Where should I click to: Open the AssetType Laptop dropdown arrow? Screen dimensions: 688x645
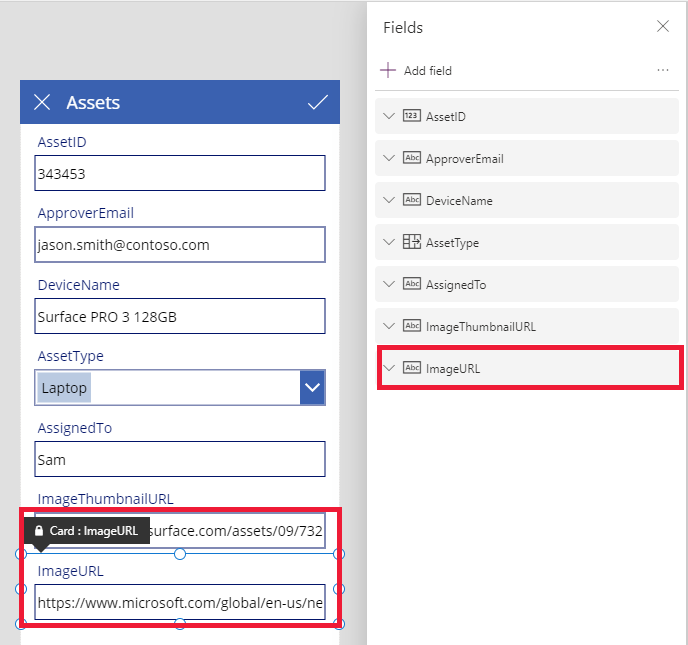click(312, 387)
